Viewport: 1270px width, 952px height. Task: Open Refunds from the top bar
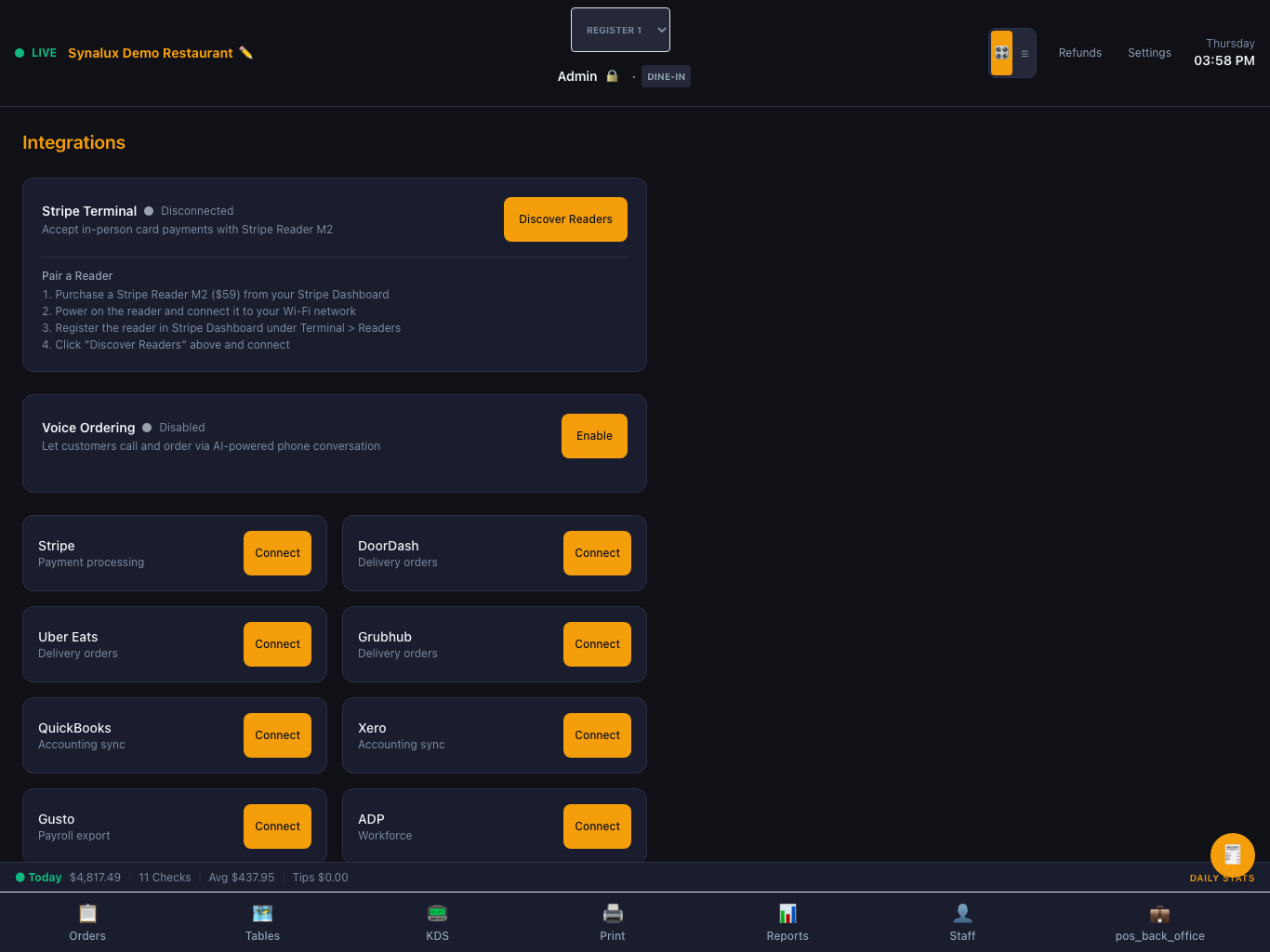[x=1079, y=53]
